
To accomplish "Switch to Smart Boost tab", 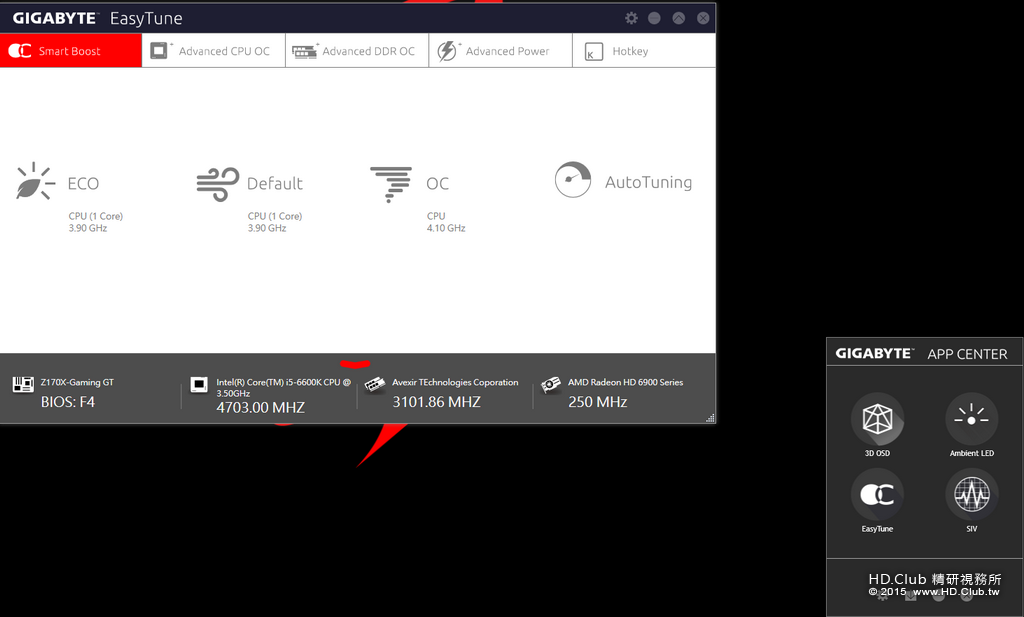I will tap(71, 51).
